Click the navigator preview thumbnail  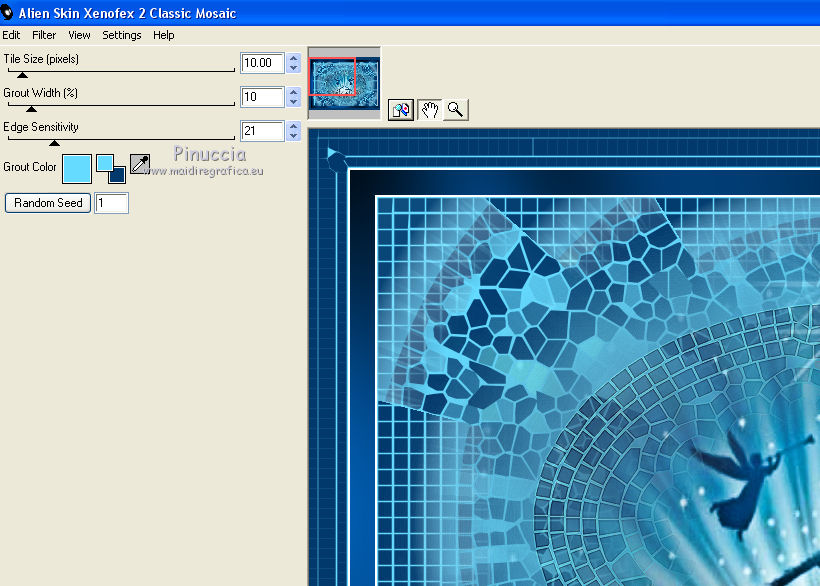pyautogui.click(x=345, y=83)
